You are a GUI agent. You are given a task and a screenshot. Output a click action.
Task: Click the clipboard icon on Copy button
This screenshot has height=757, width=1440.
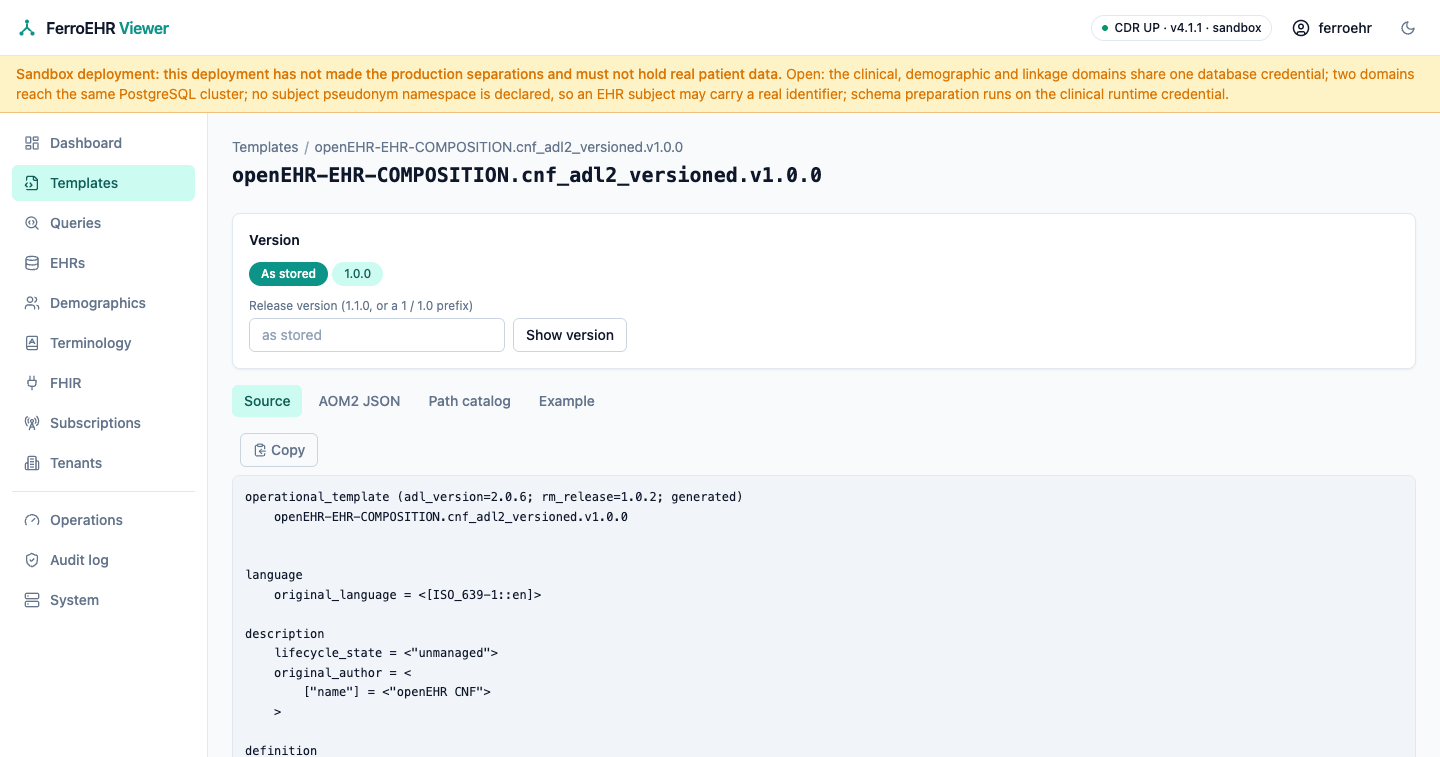[260, 450]
